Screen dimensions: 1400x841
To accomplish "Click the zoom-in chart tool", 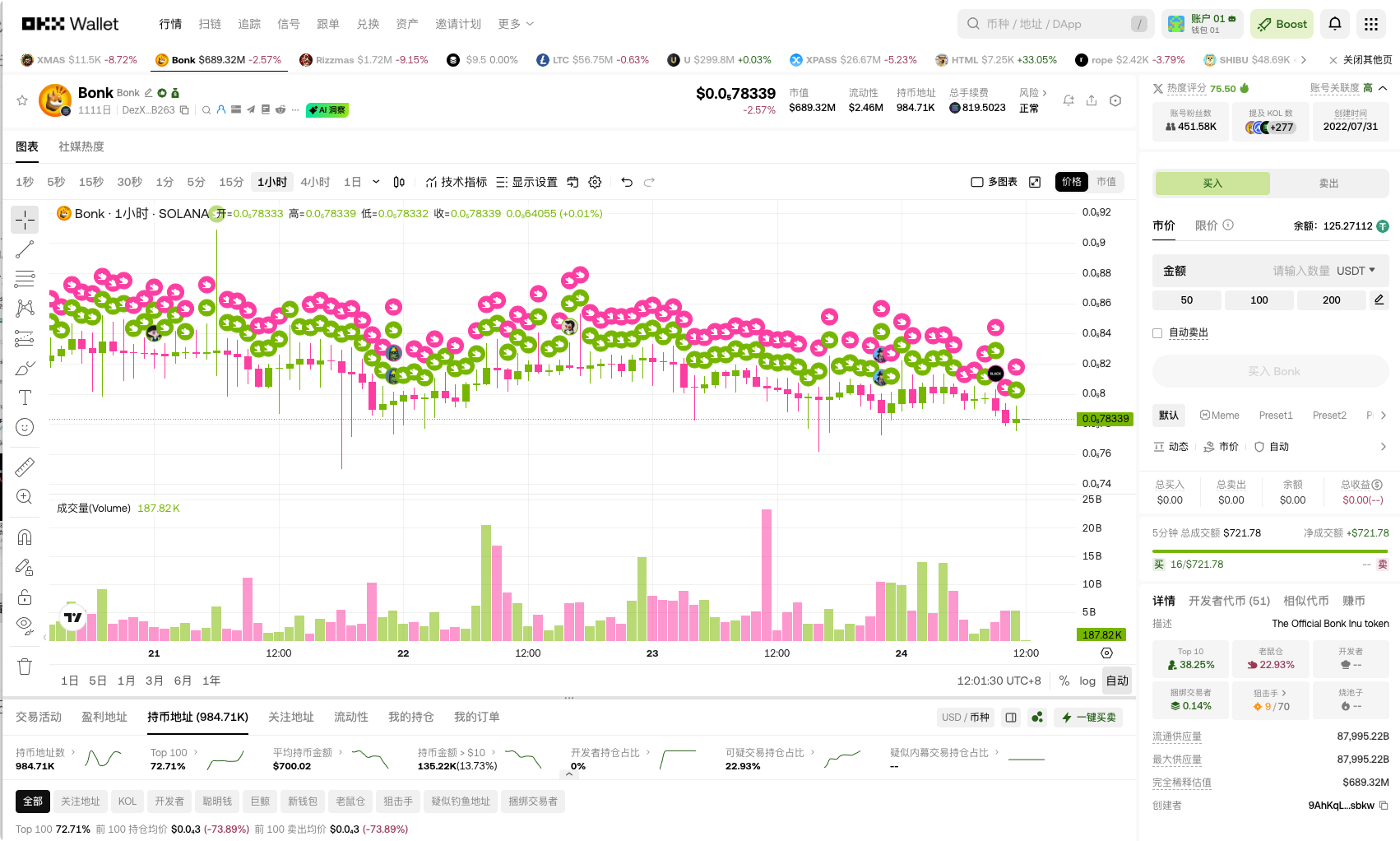I will coord(25,496).
